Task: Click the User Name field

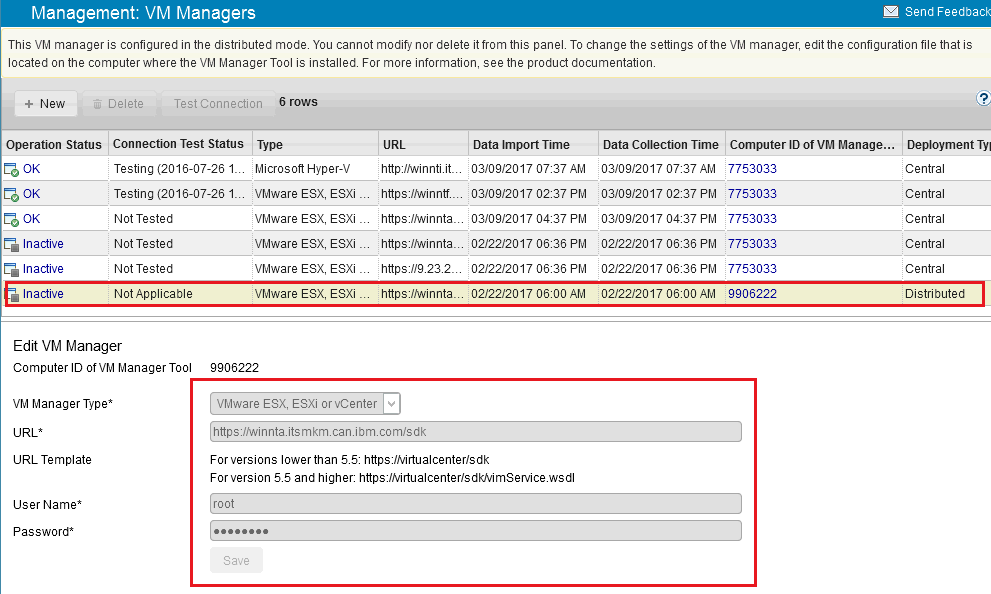Action: 475,504
